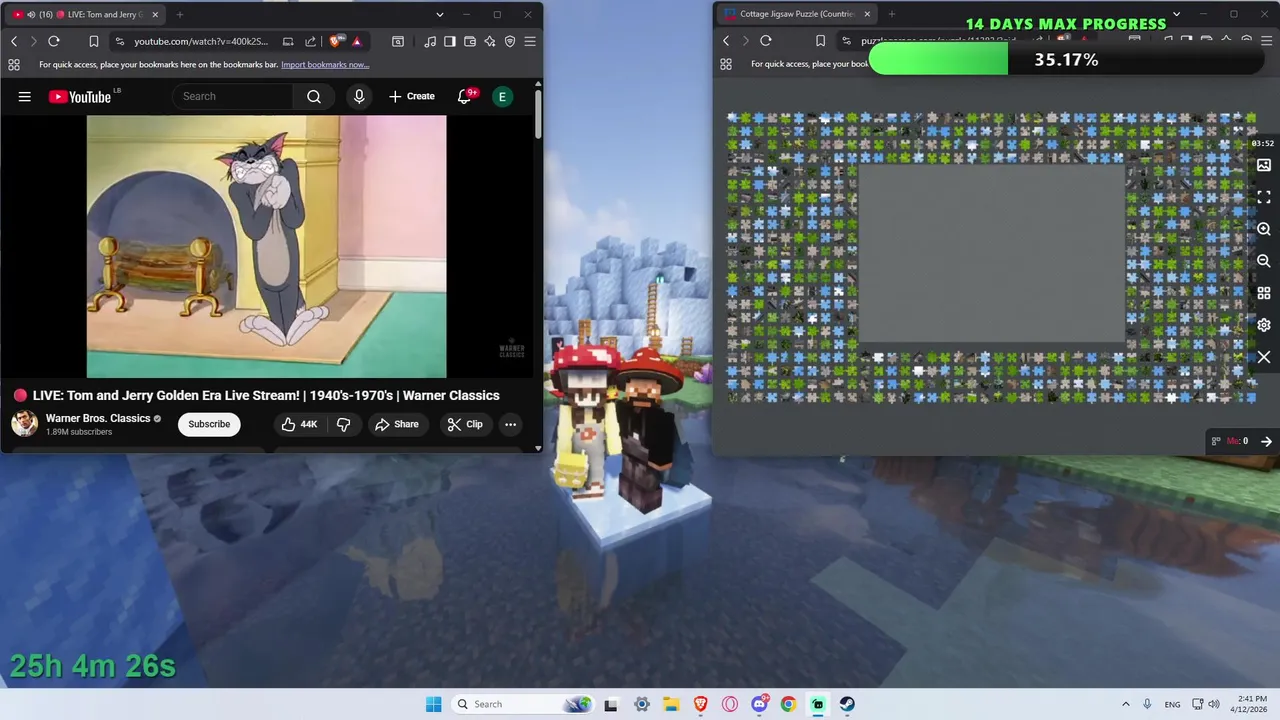The width and height of the screenshot is (1280, 720).
Task: Expand tab search dropdown in puzzle window
Action: (1176, 14)
